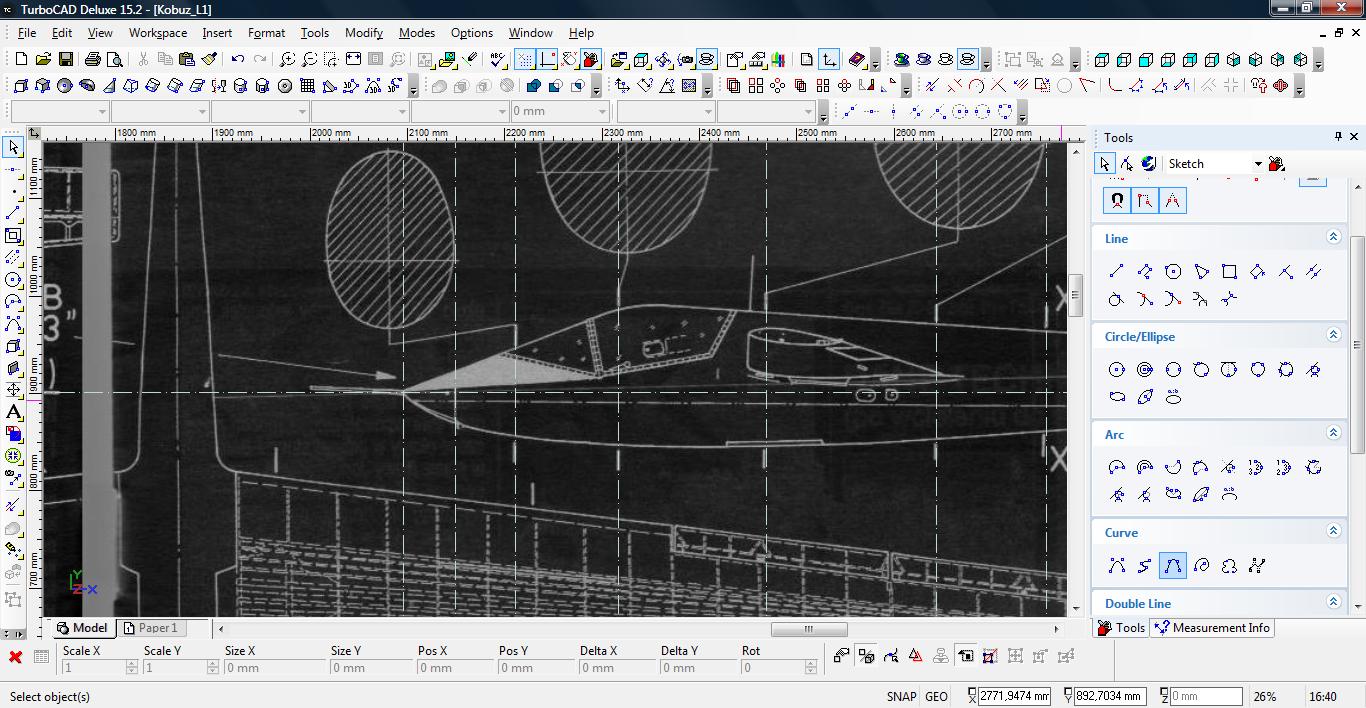Open the Insert menu

[x=217, y=32]
